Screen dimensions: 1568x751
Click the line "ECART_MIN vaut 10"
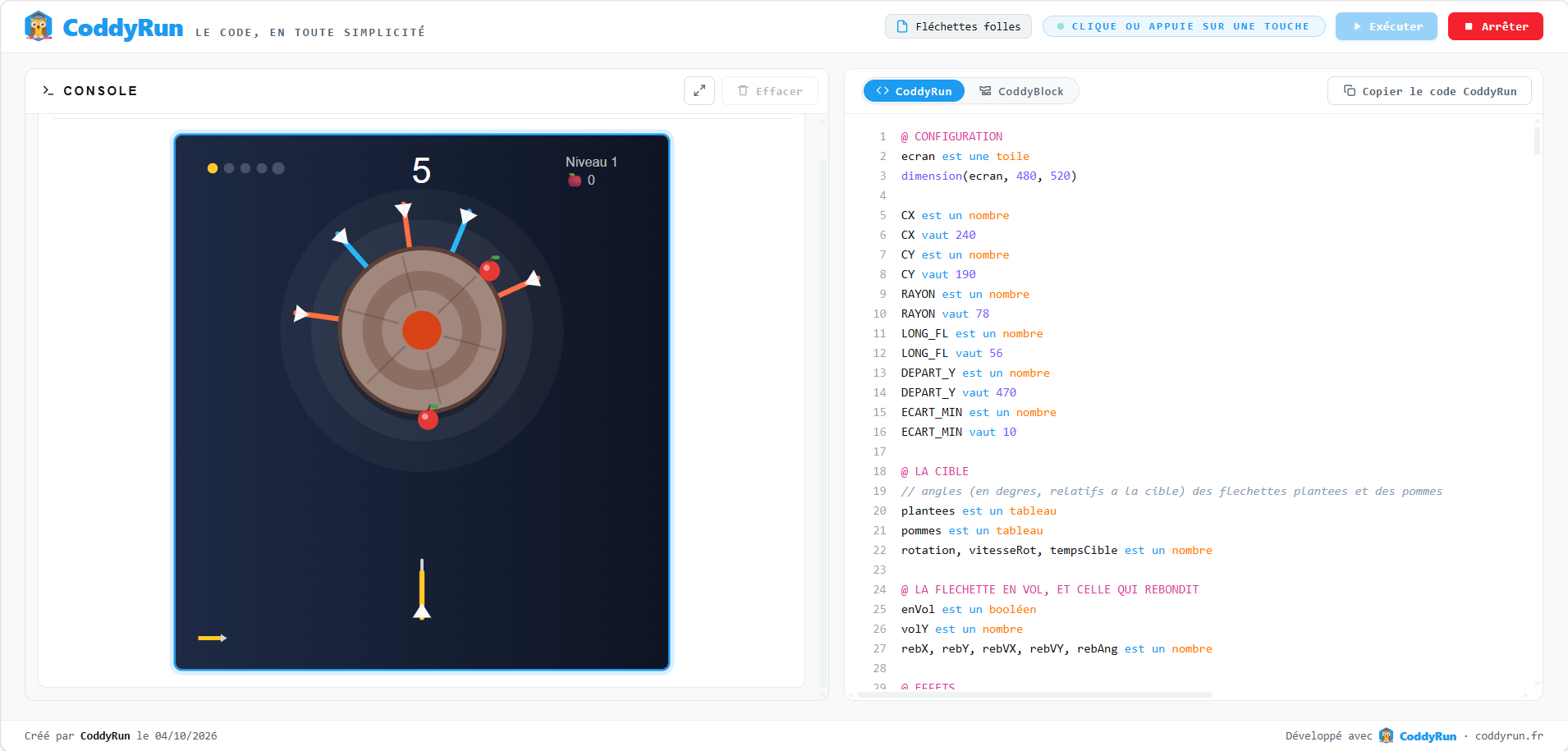coord(958,432)
